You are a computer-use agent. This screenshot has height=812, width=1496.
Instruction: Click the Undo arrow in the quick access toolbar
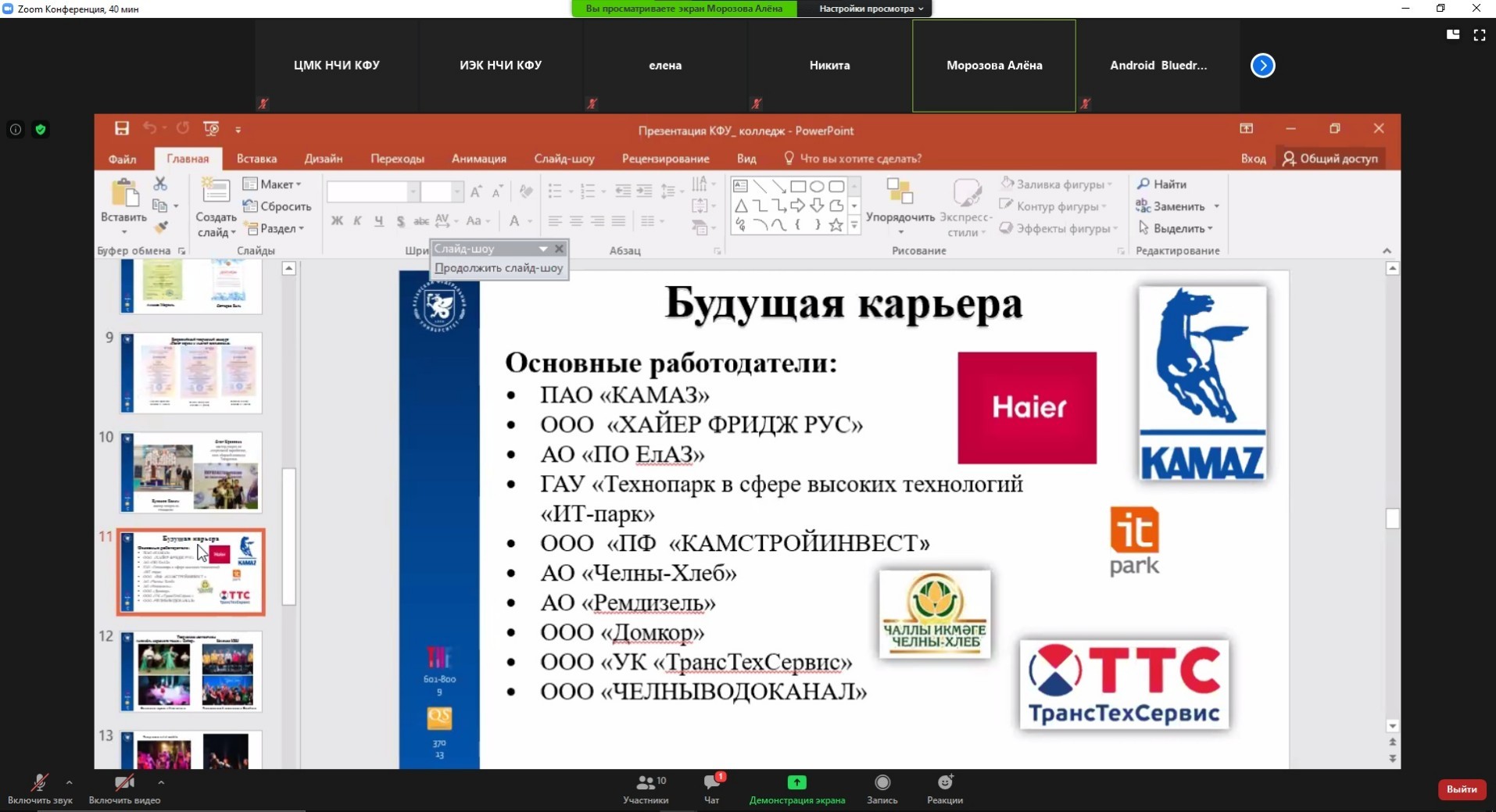(149, 128)
